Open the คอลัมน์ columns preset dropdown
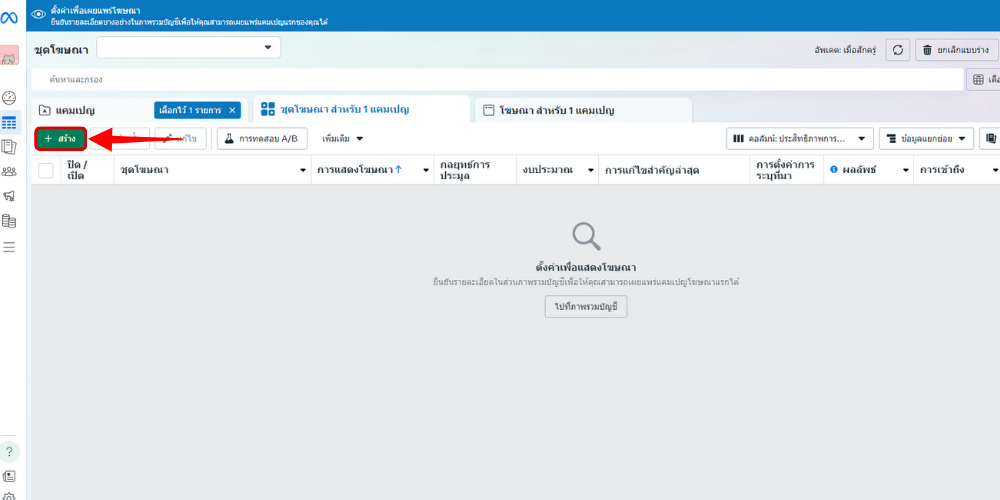 coord(799,139)
